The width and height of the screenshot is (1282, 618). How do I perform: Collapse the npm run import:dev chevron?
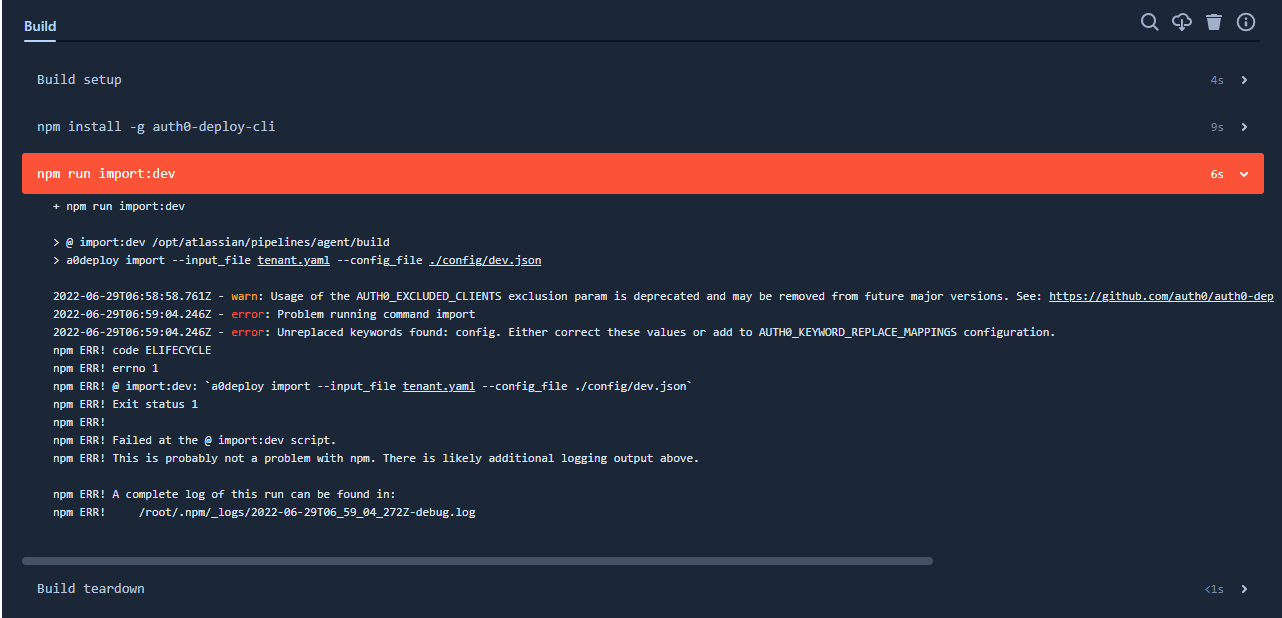(1244, 174)
